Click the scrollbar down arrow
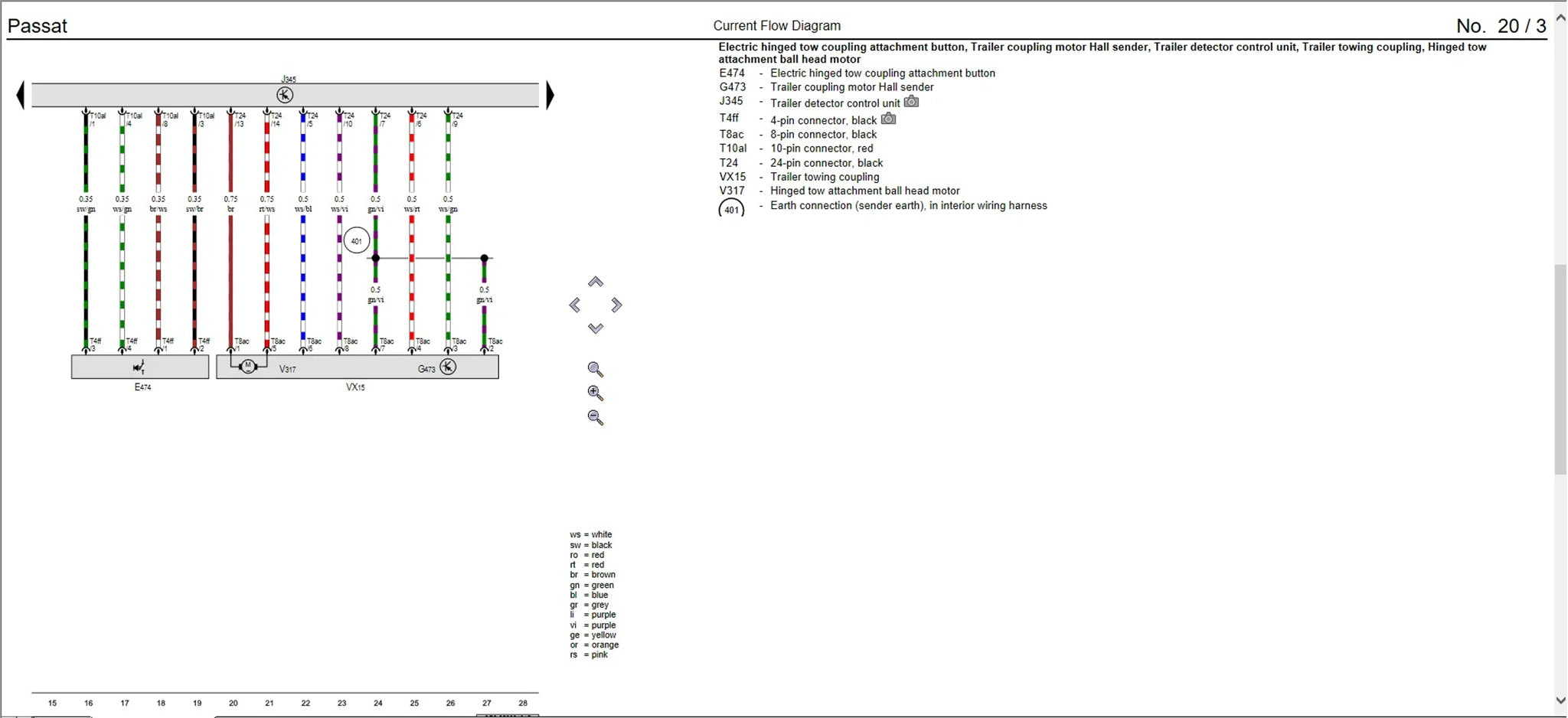This screenshot has height=718, width=1568. pyautogui.click(x=1560, y=700)
